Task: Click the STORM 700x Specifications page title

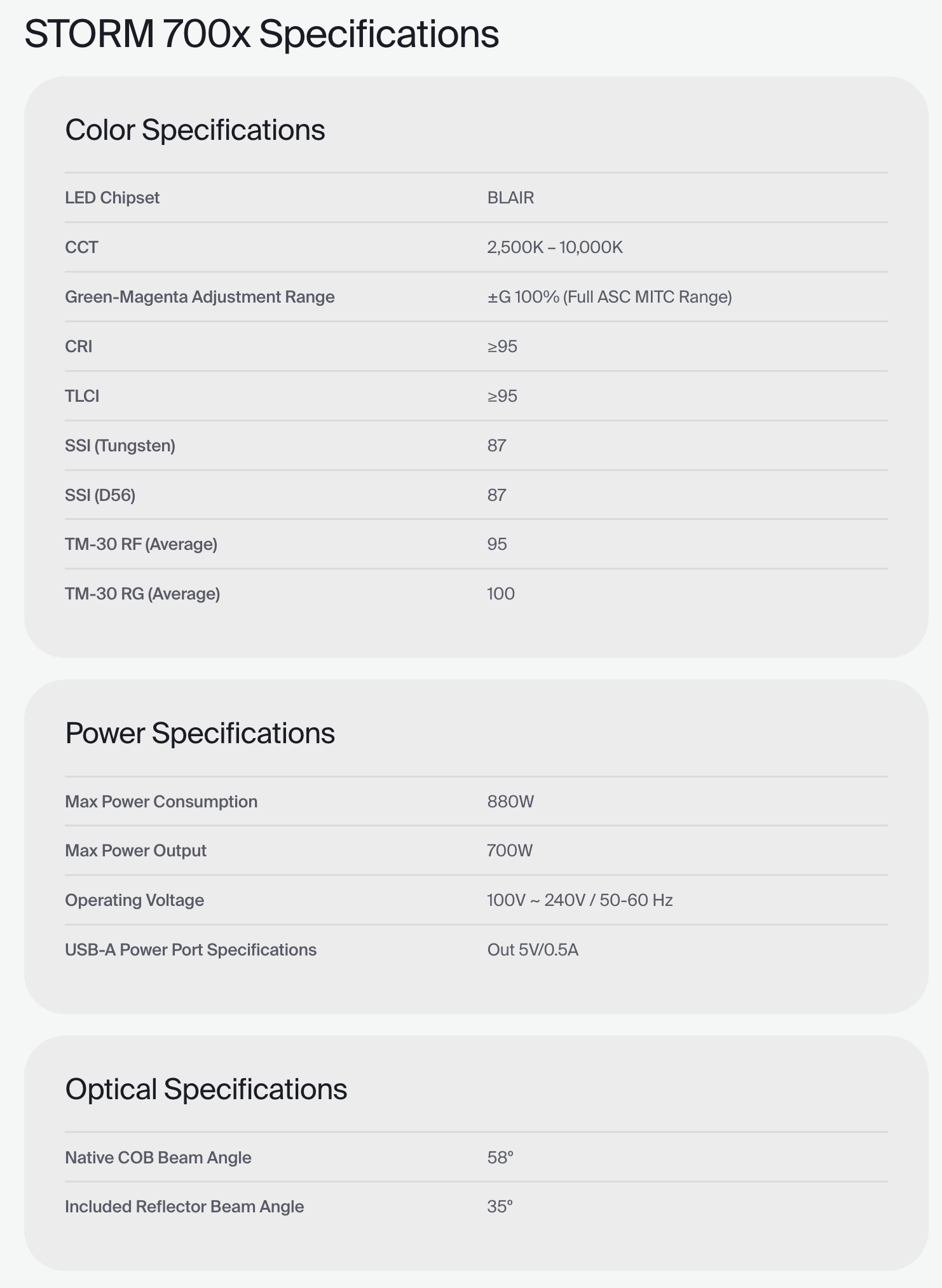Action: click(261, 34)
